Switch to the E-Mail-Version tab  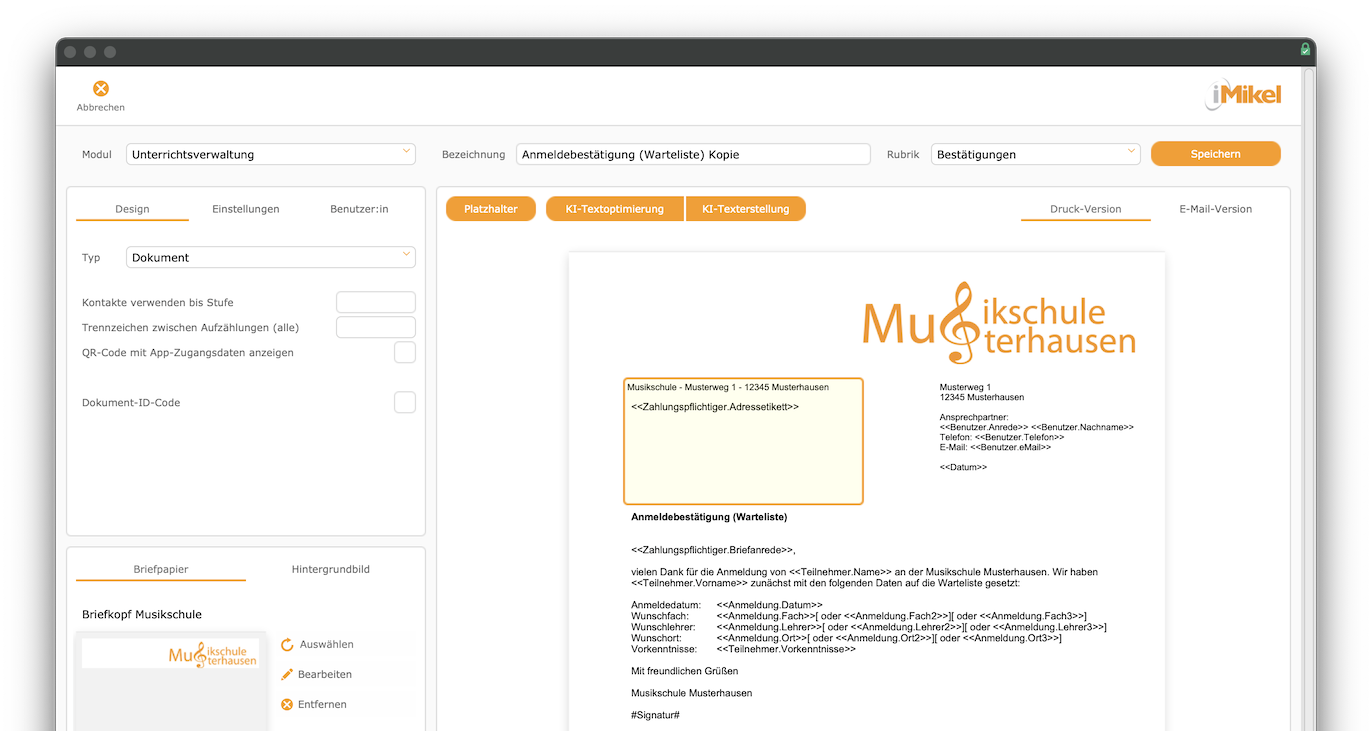1215,209
